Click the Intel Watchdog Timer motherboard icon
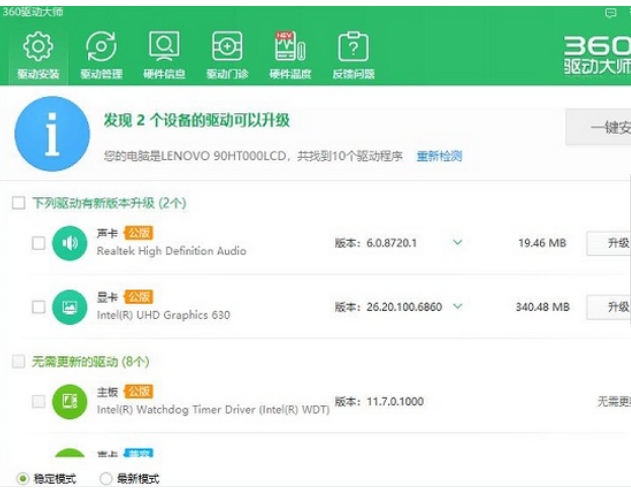This screenshot has width=631, height=496. tap(69, 401)
